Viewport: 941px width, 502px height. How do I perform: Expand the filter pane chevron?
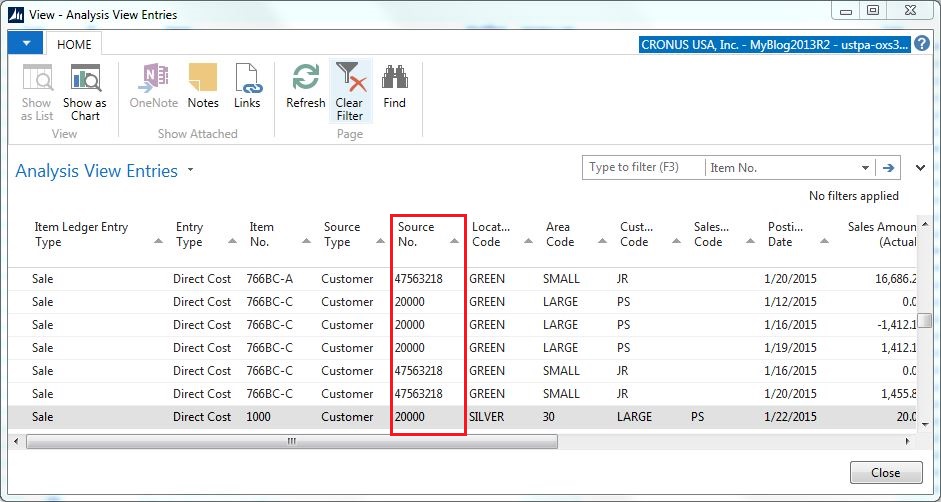920,168
